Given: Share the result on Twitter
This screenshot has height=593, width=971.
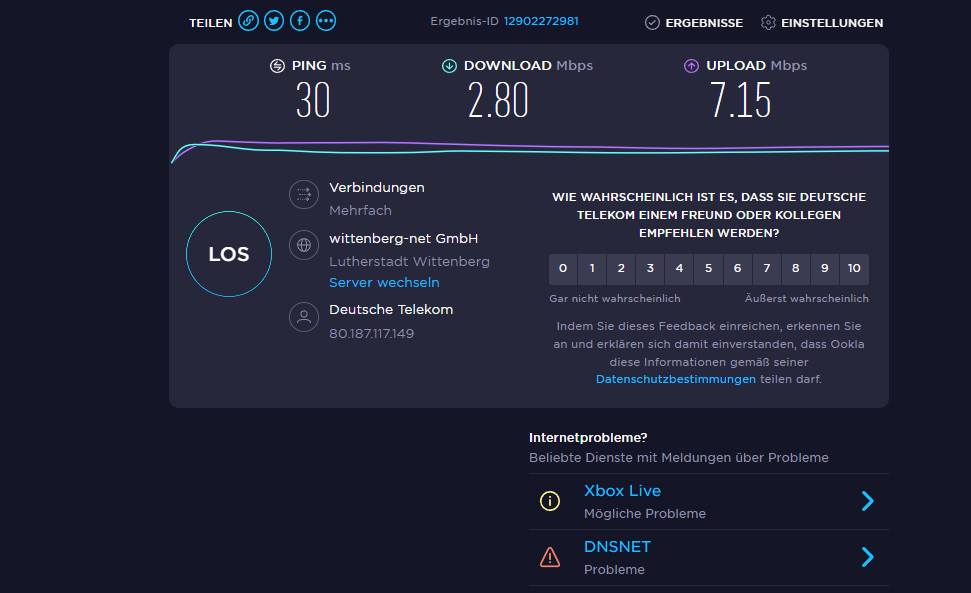Looking at the screenshot, I should [x=274, y=21].
